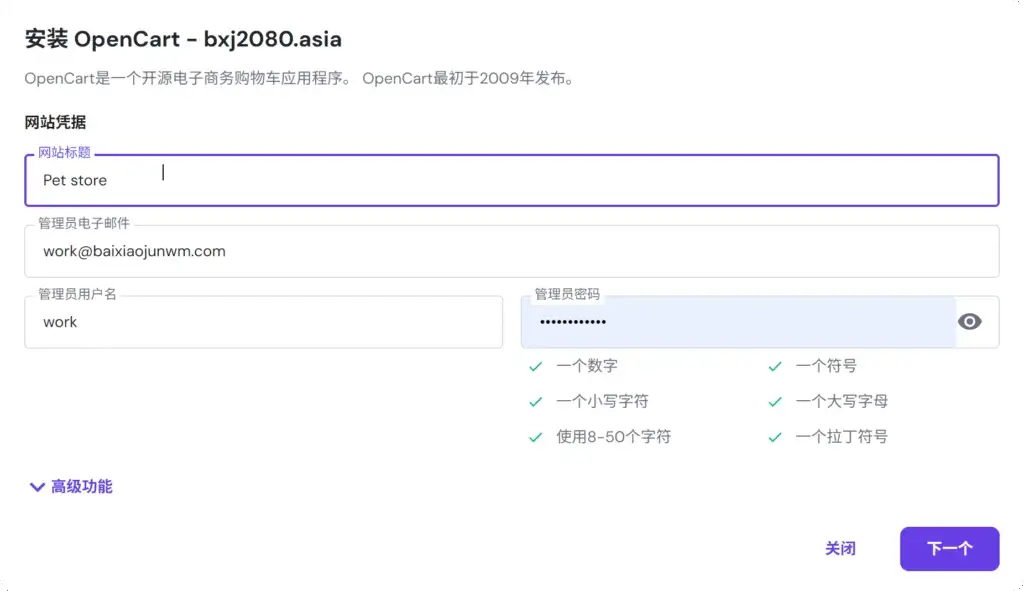Click the OpenCart description paragraph
Screen dimensions: 1024x591
(x=300, y=78)
